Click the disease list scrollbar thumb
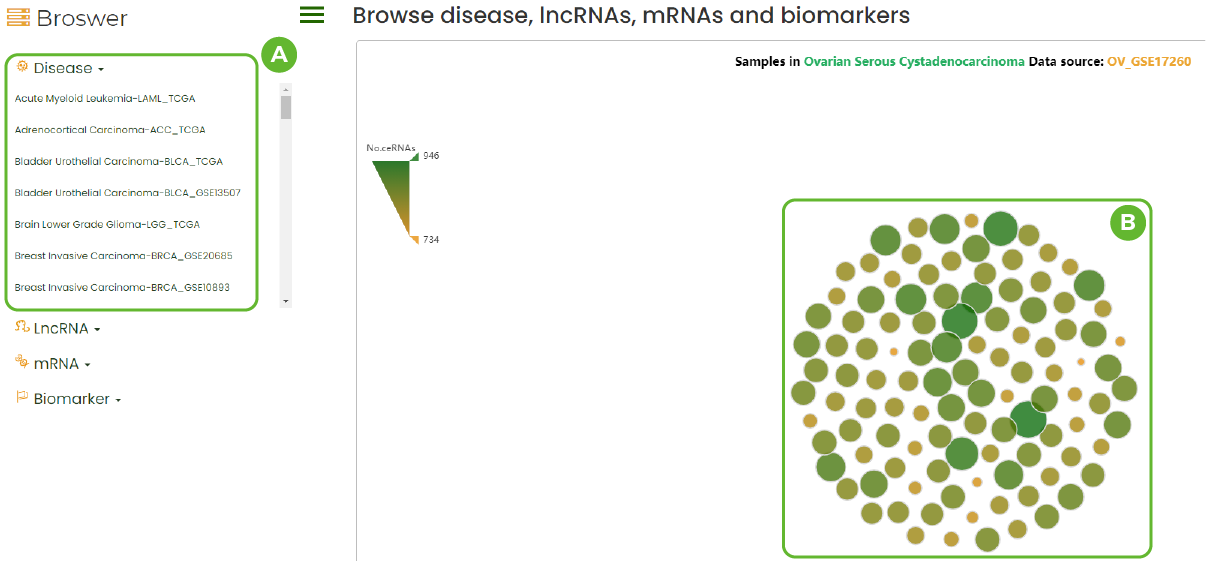The width and height of the screenshot is (1206, 561). 286,107
